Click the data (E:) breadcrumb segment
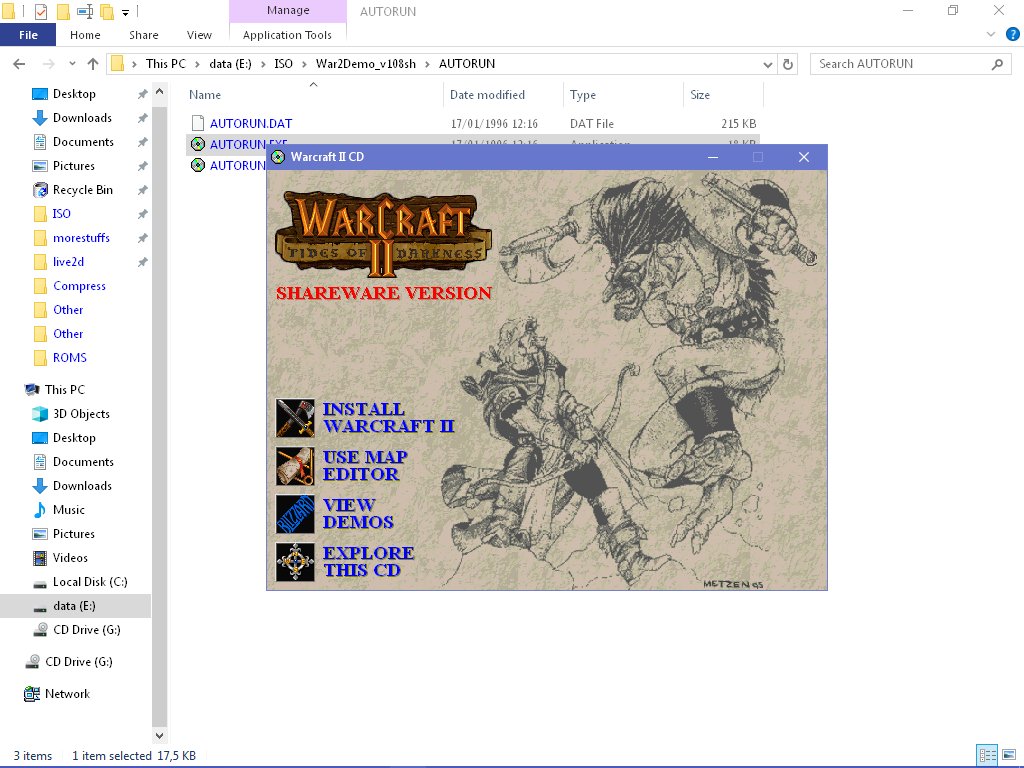The height and width of the screenshot is (768, 1024). click(x=231, y=64)
